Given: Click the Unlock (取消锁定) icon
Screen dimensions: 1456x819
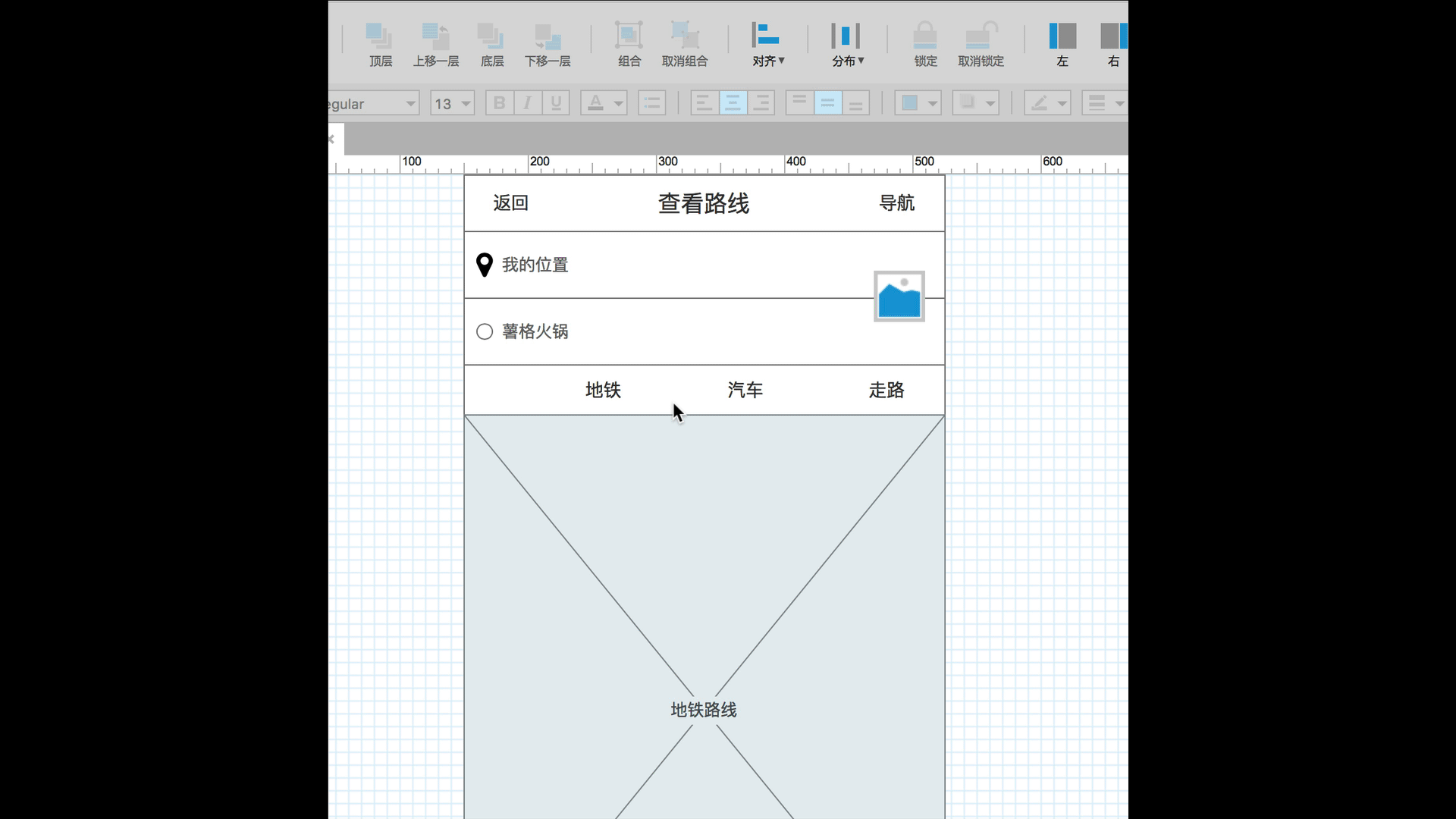Looking at the screenshot, I should click(x=981, y=36).
